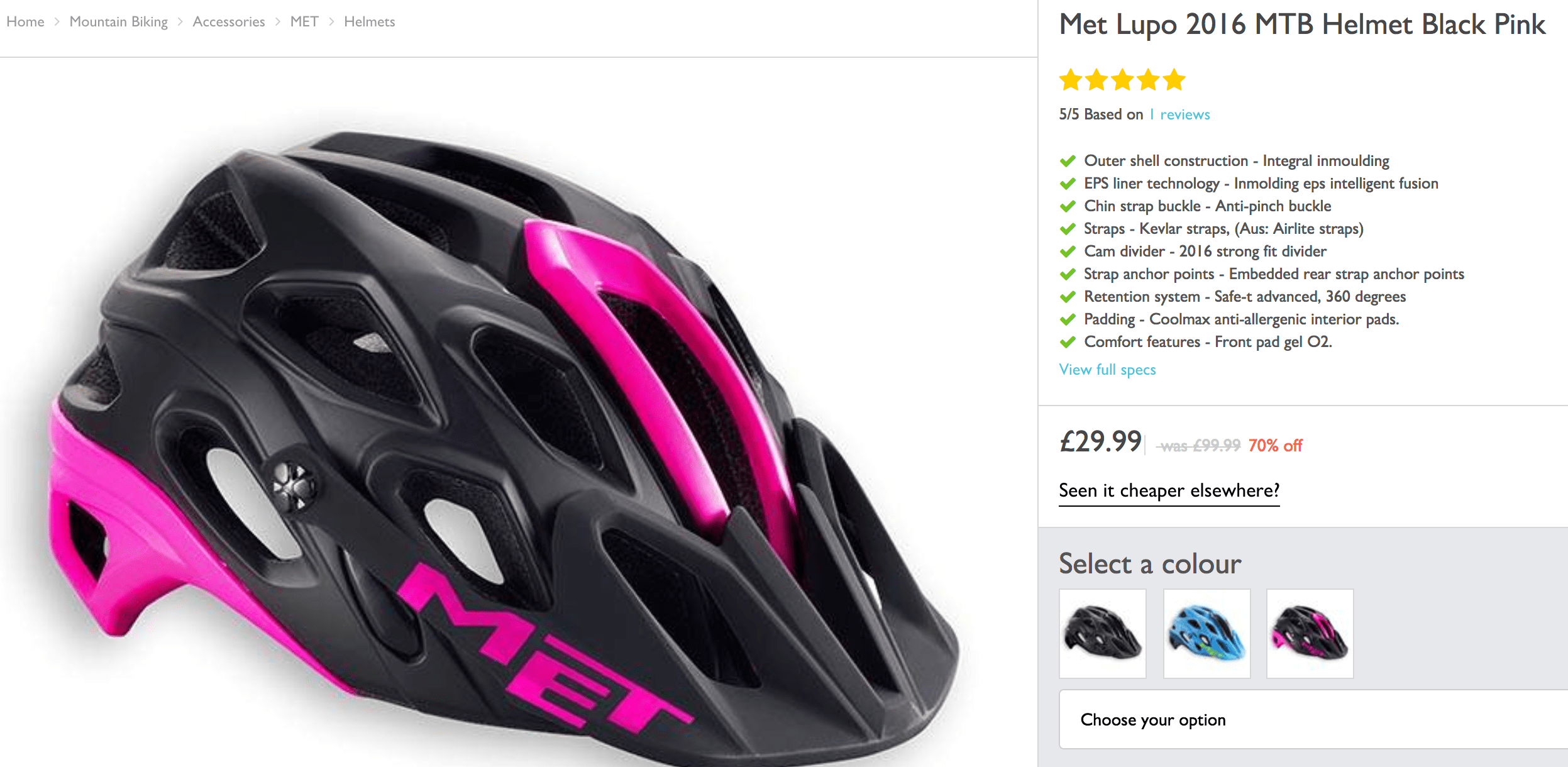Click green tick beside Retention system
The width and height of the screenshot is (1568, 767).
point(1068,297)
